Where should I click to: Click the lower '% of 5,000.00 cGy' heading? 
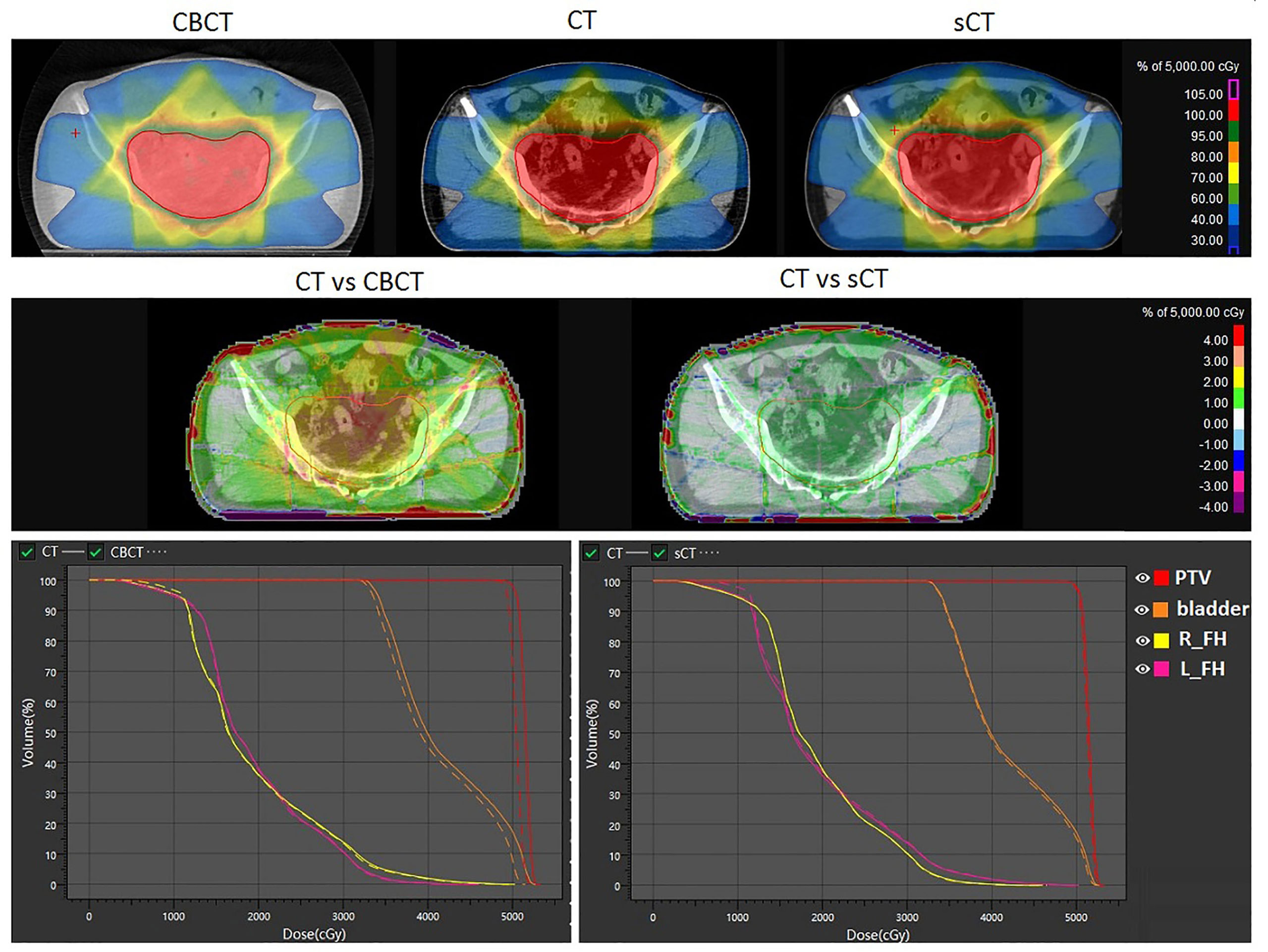pos(1193,312)
